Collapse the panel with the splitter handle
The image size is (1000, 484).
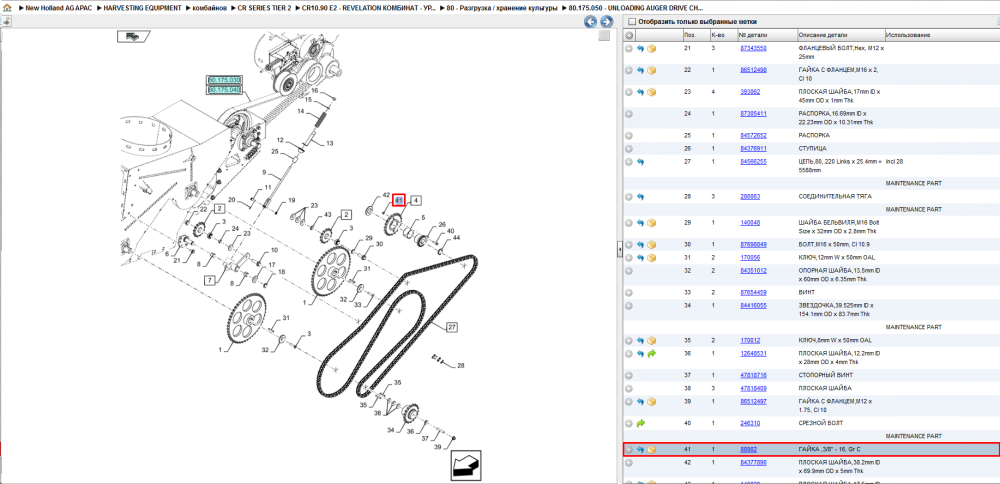[x=619, y=249]
